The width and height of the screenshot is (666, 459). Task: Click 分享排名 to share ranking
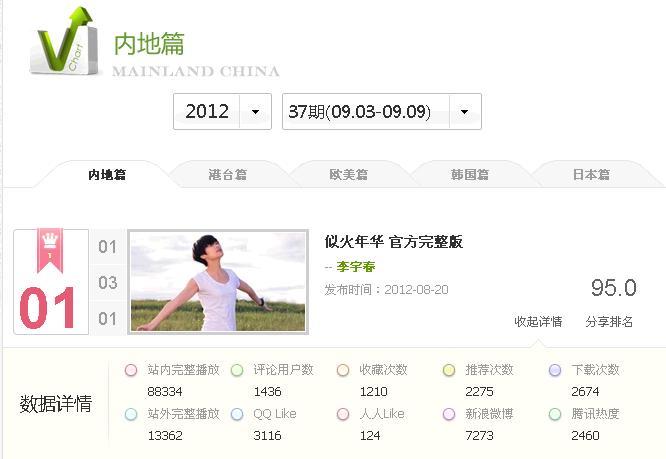point(609,321)
